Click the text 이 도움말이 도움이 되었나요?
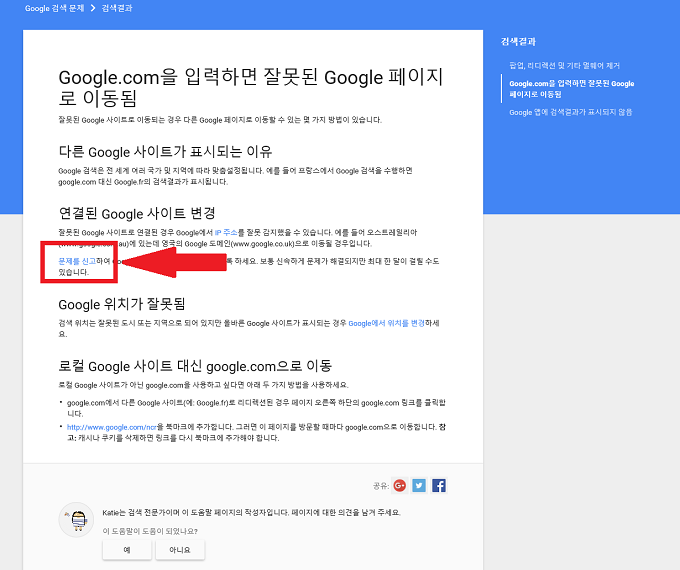The width and height of the screenshot is (680, 570). [x=150, y=531]
